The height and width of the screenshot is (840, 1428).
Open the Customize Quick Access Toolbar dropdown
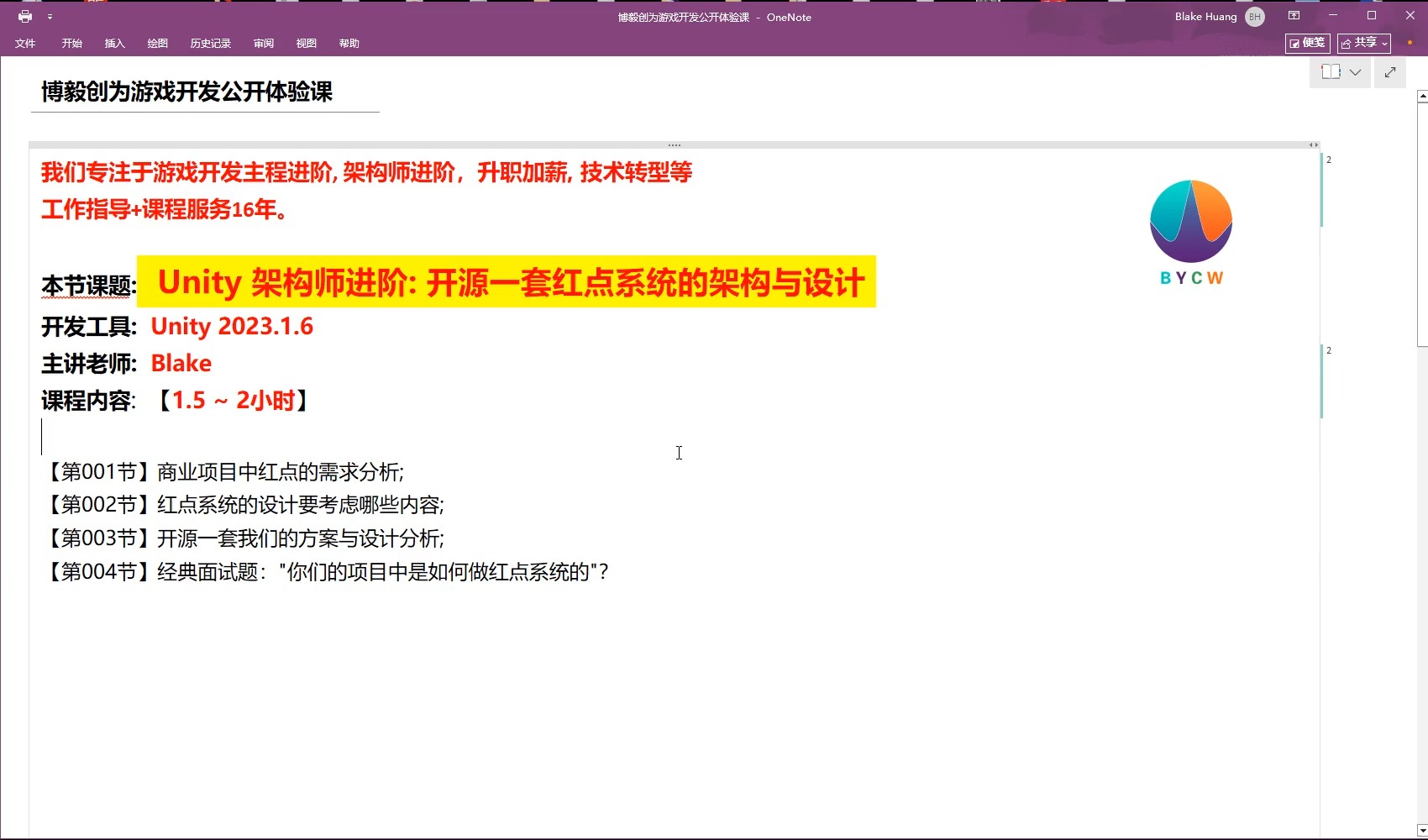pos(50,17)
